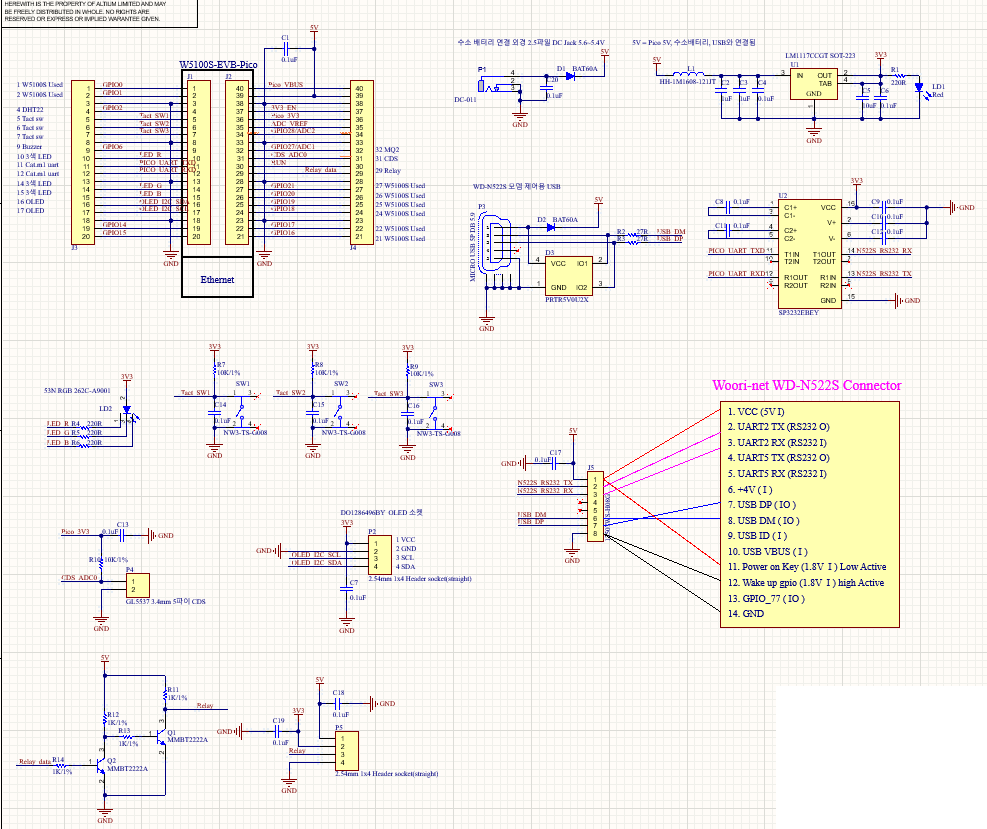This screenshot has width=987, height=829.
Task: Click the U1 LM1117 regulator symbol
Action: [813, 84]
